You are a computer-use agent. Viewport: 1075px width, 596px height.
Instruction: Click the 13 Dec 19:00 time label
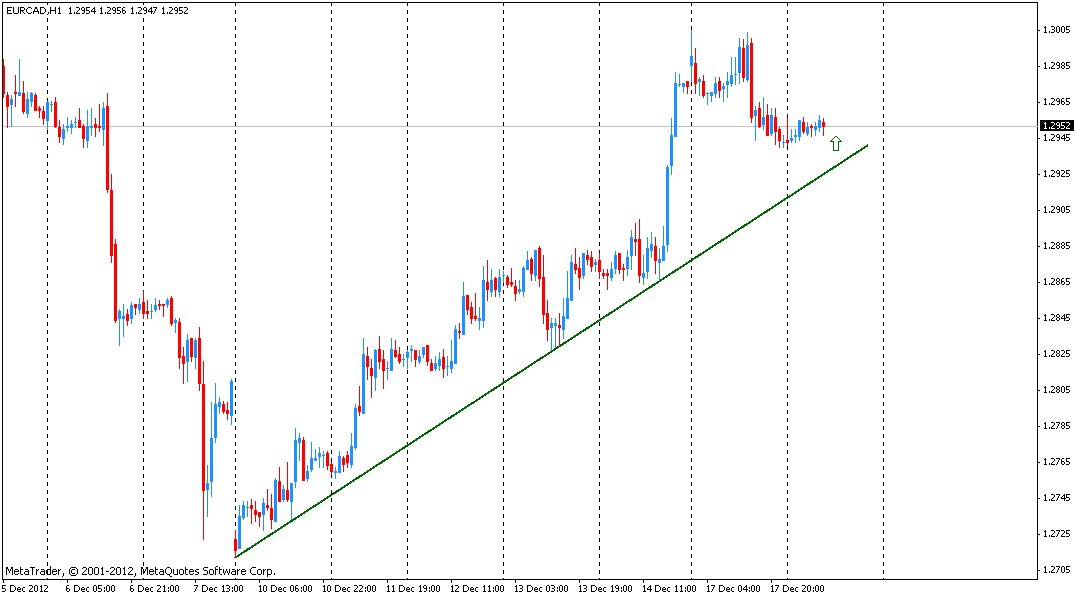(605, 588)
